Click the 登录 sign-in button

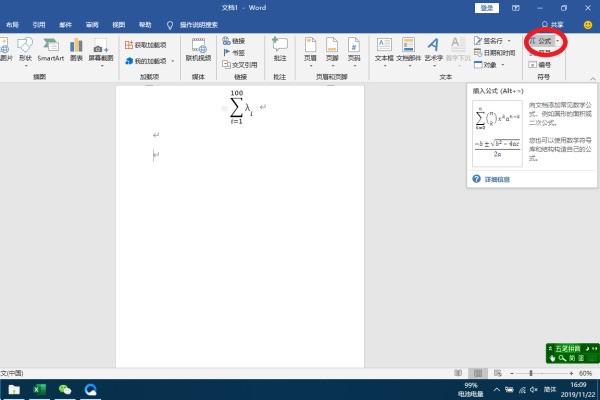487,7
